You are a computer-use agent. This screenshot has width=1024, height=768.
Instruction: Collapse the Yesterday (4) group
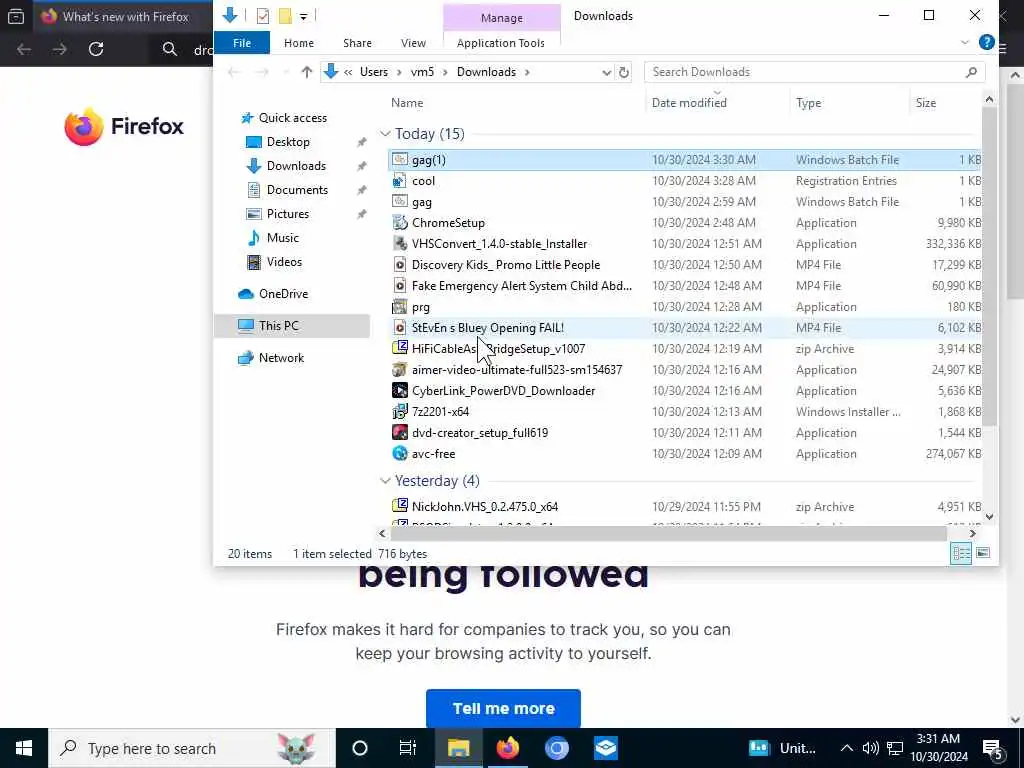(385, 481)
